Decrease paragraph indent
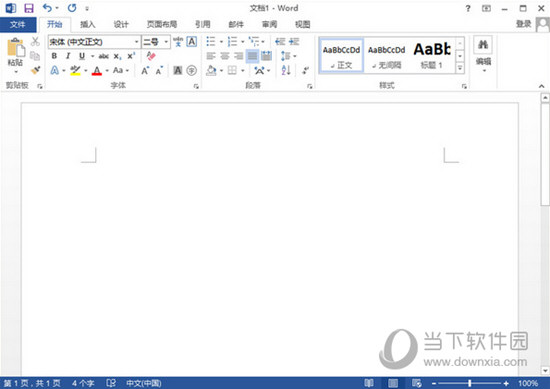This screenshot has width=550, height=389. pos(280,42)
